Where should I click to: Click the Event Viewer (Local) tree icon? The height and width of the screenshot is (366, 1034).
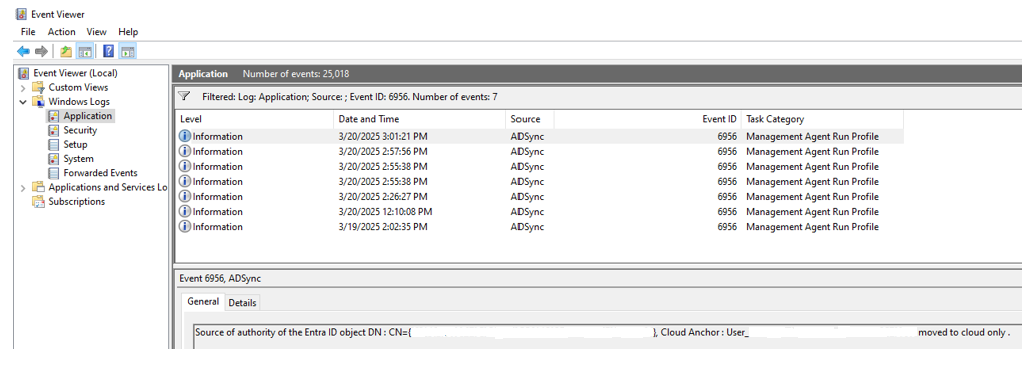[x=24, y=73]
